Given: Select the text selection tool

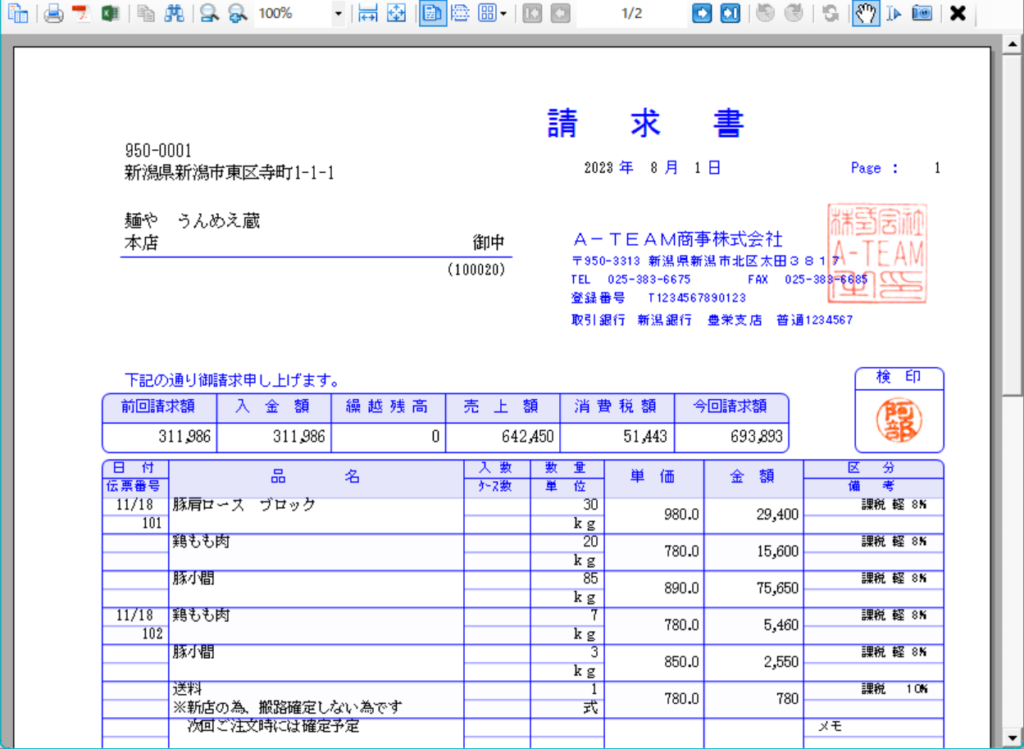Looking at the screenshot, I should coord(894,13).
